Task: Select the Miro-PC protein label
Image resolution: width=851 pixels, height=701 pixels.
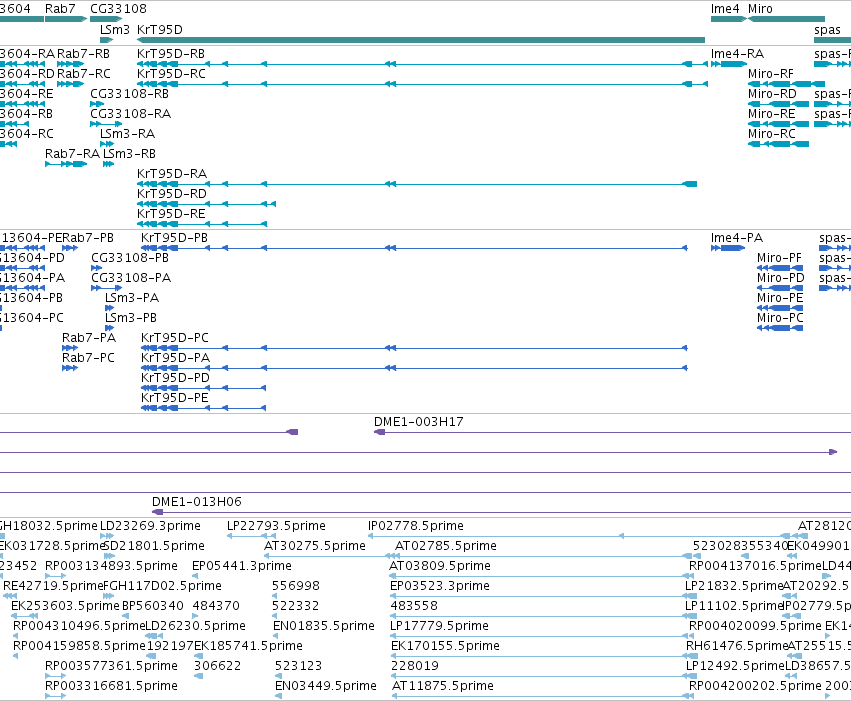Action: click(x=780, y=318)
